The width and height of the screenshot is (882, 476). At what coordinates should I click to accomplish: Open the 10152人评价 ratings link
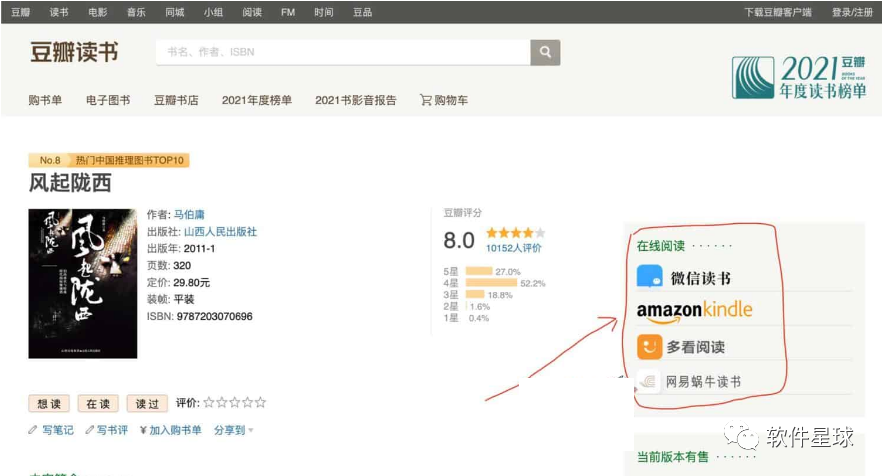pyautogui.click(x=514, y=248)
